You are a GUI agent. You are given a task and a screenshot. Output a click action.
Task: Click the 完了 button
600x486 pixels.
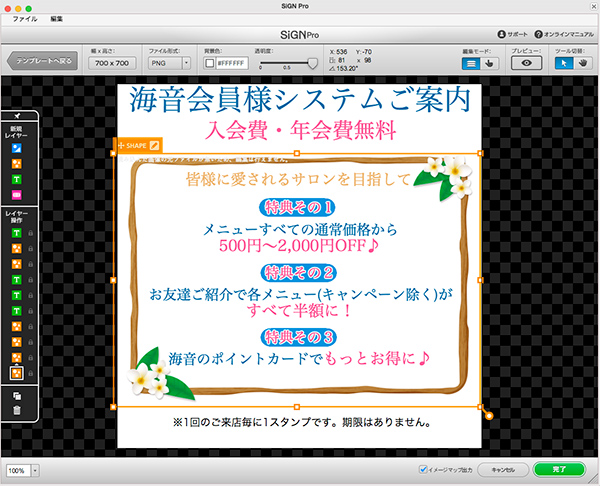click(x=559, y=469)
